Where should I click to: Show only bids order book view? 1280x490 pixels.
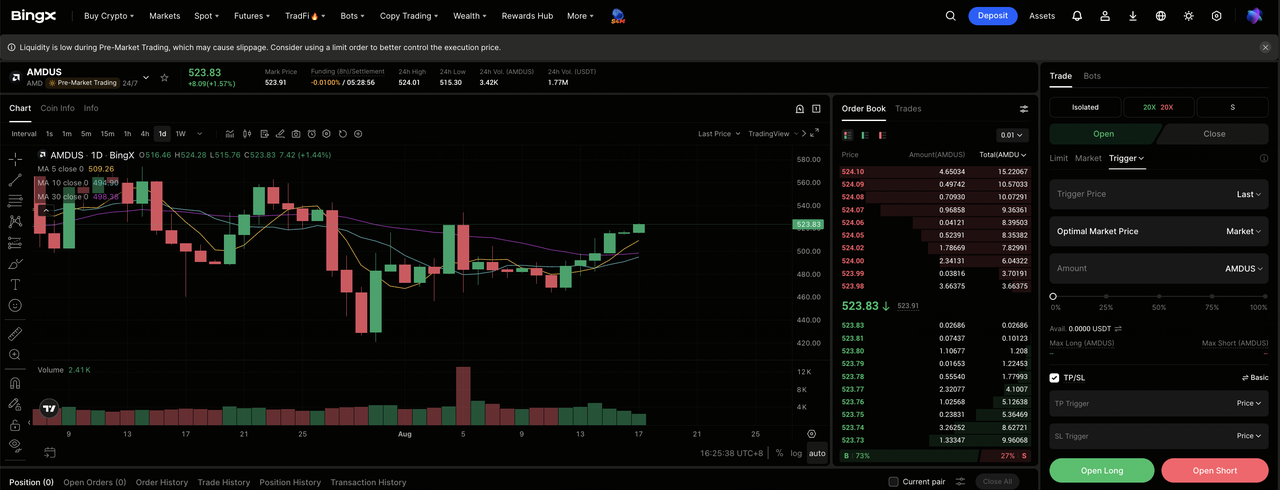point(865,135)
